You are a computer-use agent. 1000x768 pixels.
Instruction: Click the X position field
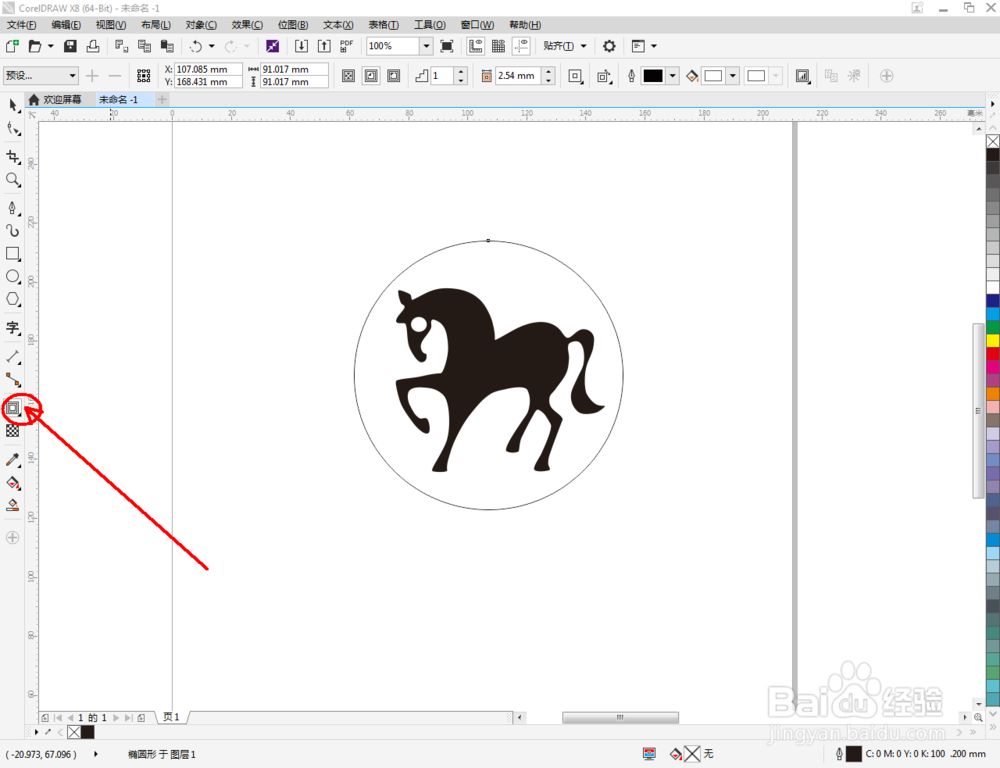pos(209,69)
